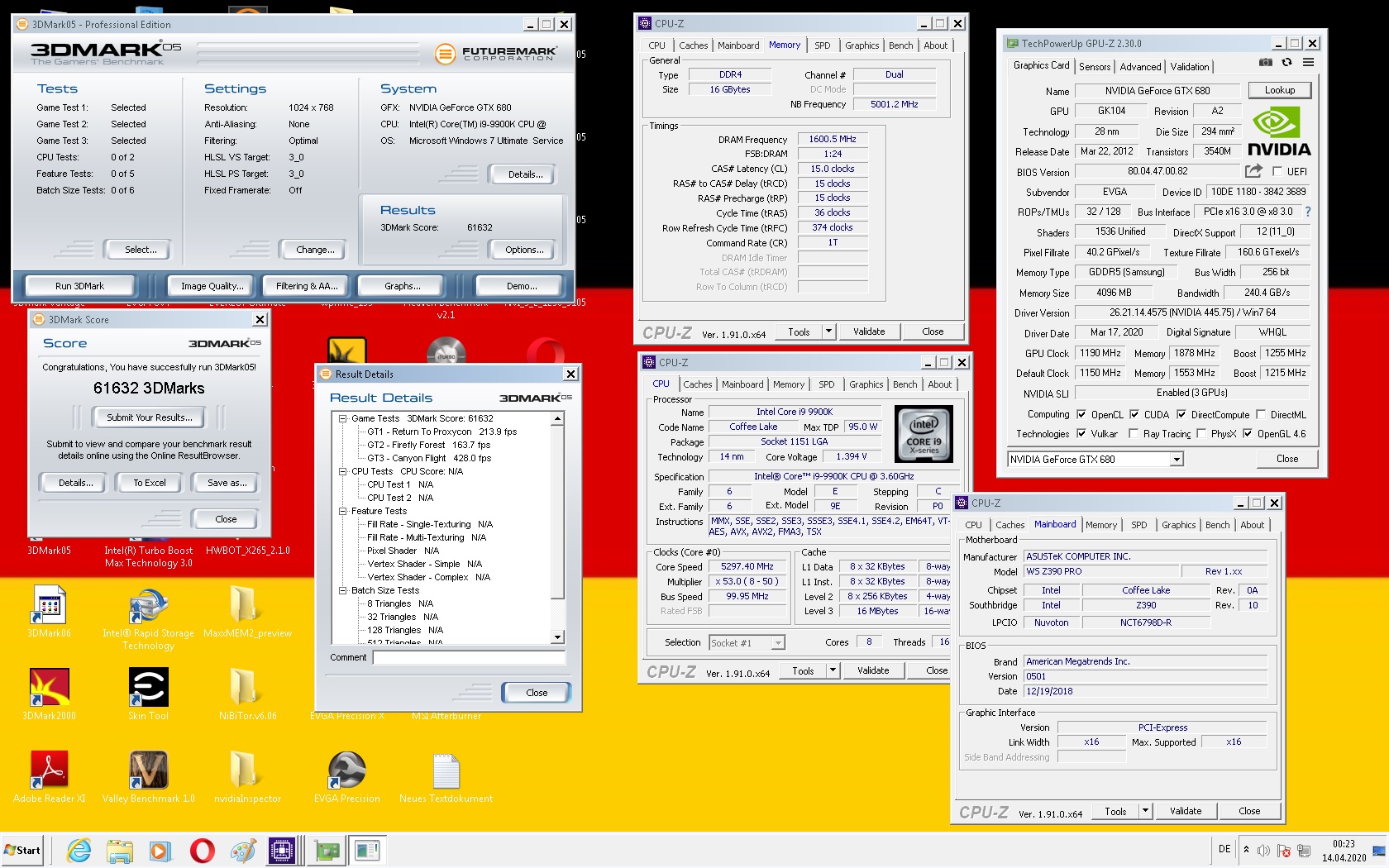Click the Internet Explorer taskbar icon

click(79, 850)
